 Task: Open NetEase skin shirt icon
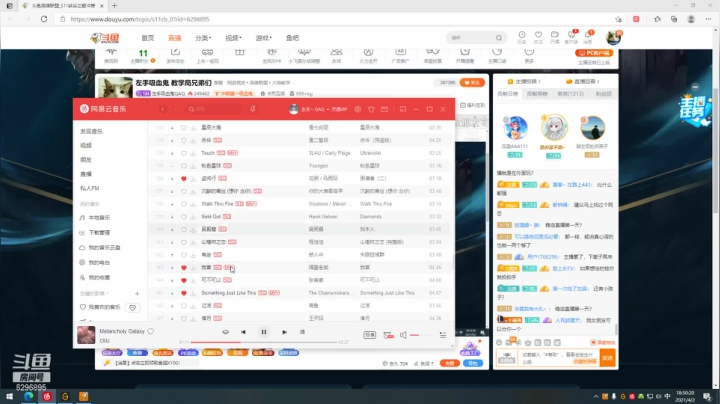[x=371, y=109]
